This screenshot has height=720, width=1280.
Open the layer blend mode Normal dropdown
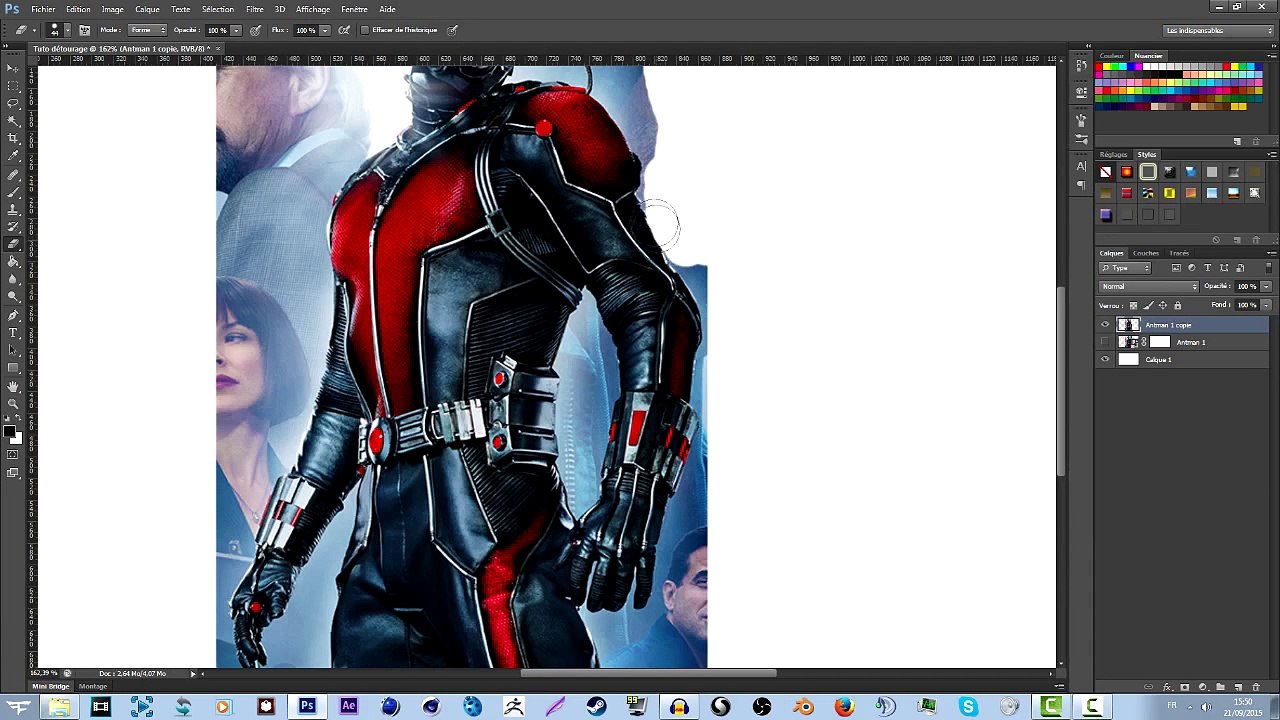click(x=1148, y=286)
